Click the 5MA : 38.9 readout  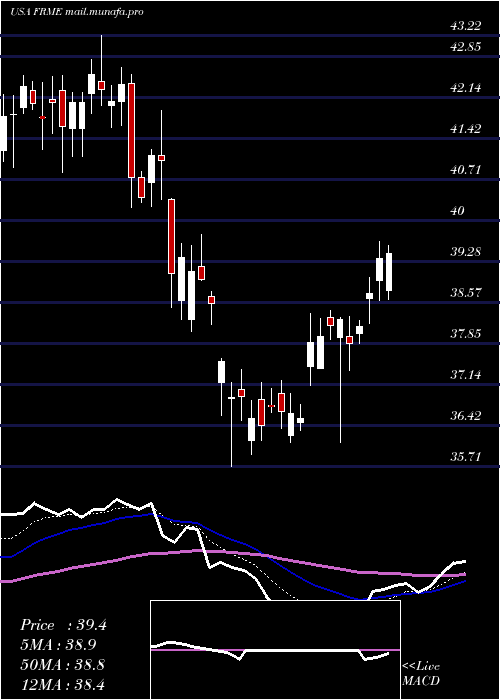[x=58, y=645]
